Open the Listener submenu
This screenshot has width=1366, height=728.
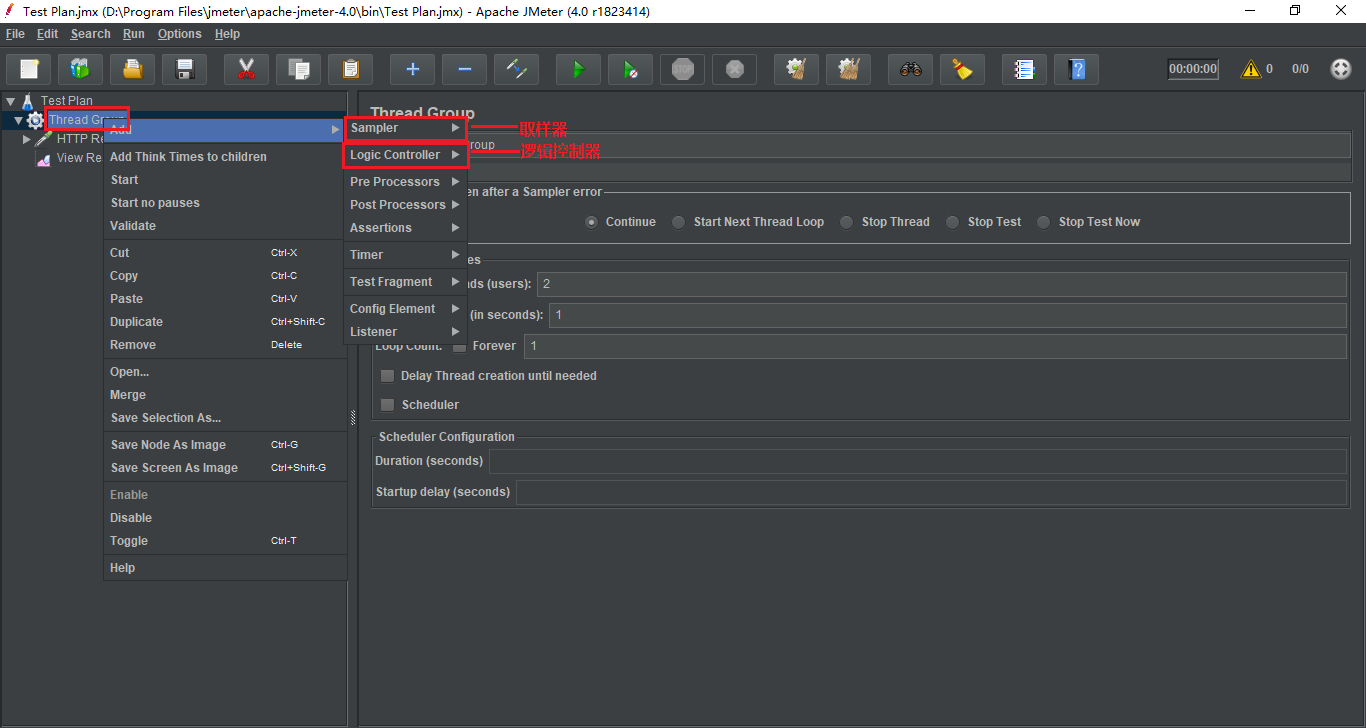(405, 332)
